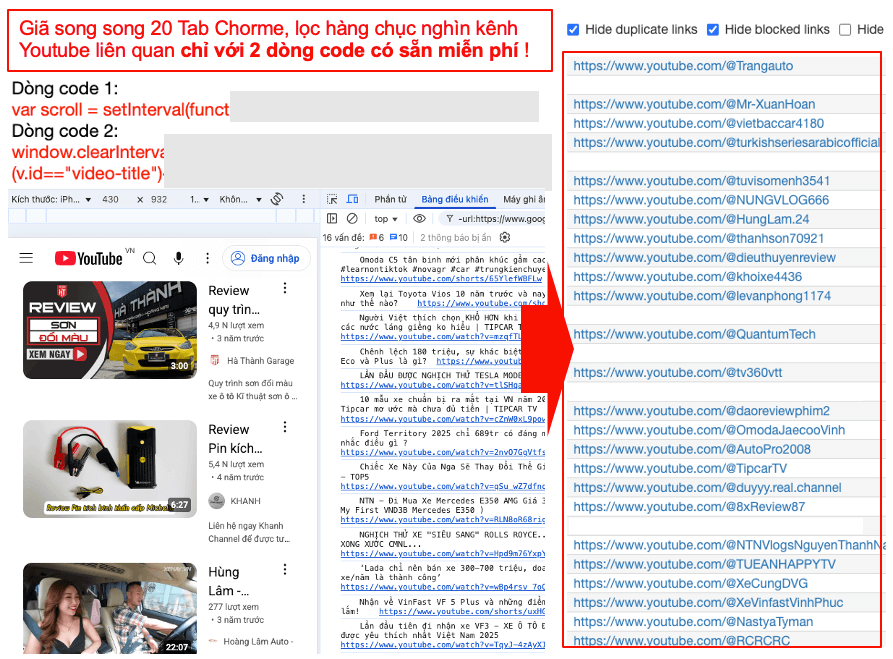Click the YouTube logo
The height and width of the screenshot is (659, 893).
point(89,258)
